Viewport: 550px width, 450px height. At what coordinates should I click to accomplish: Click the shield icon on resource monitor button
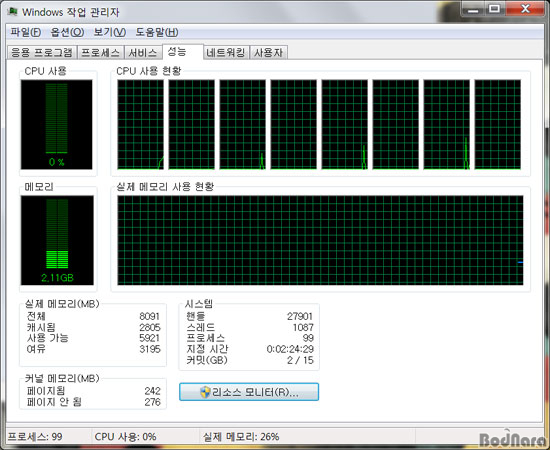pos(205,392)
